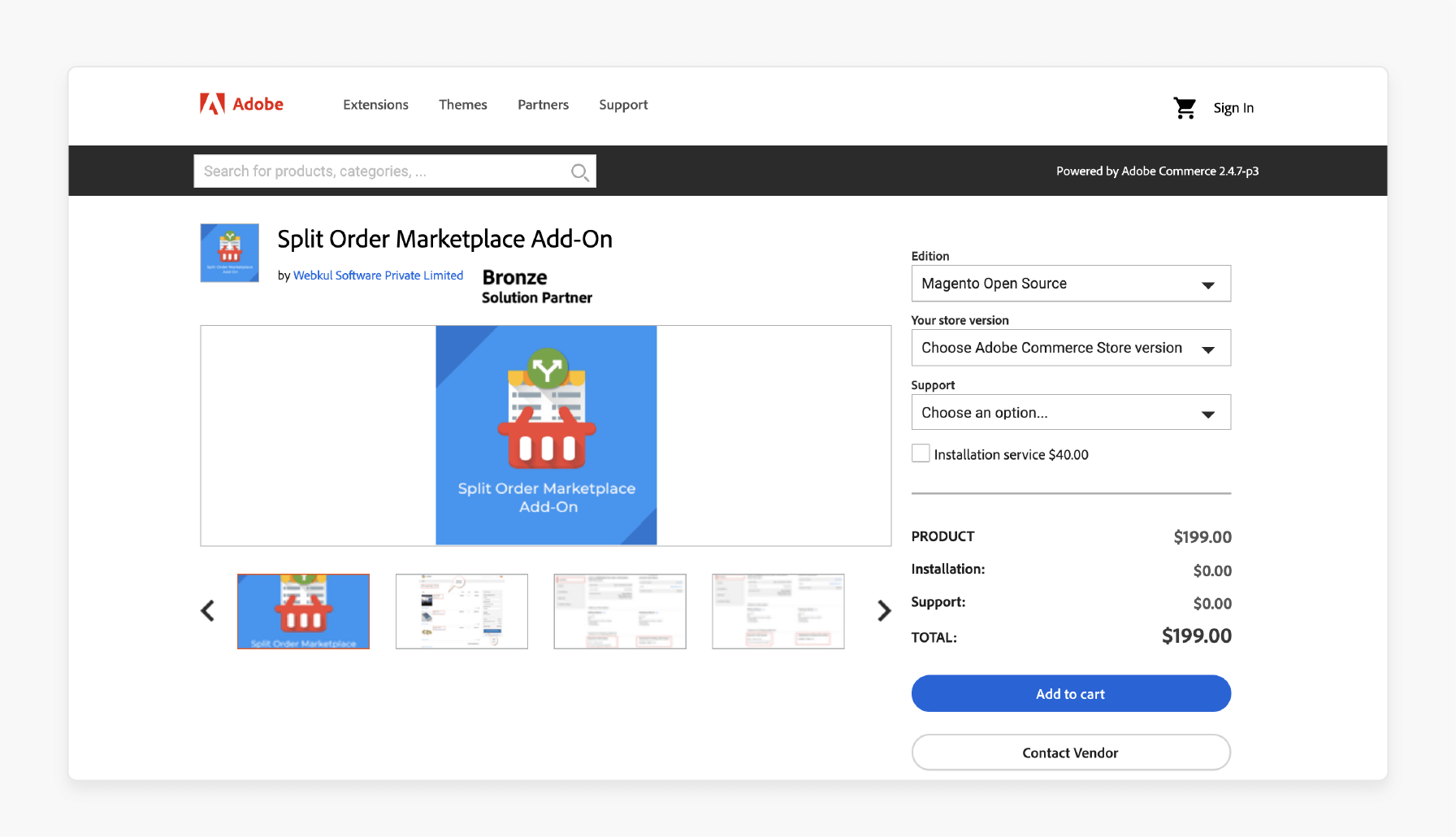Click Contact Vendor button
The width and height of the screenshot is (1456, 837).
tap(1071, 752)
